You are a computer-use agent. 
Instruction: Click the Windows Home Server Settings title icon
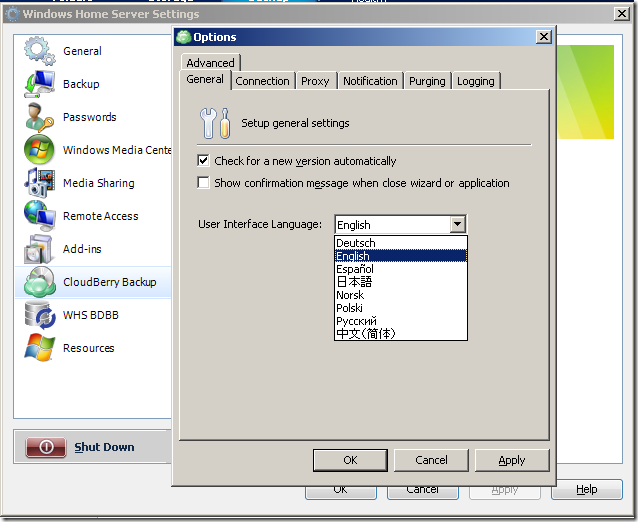12,14
